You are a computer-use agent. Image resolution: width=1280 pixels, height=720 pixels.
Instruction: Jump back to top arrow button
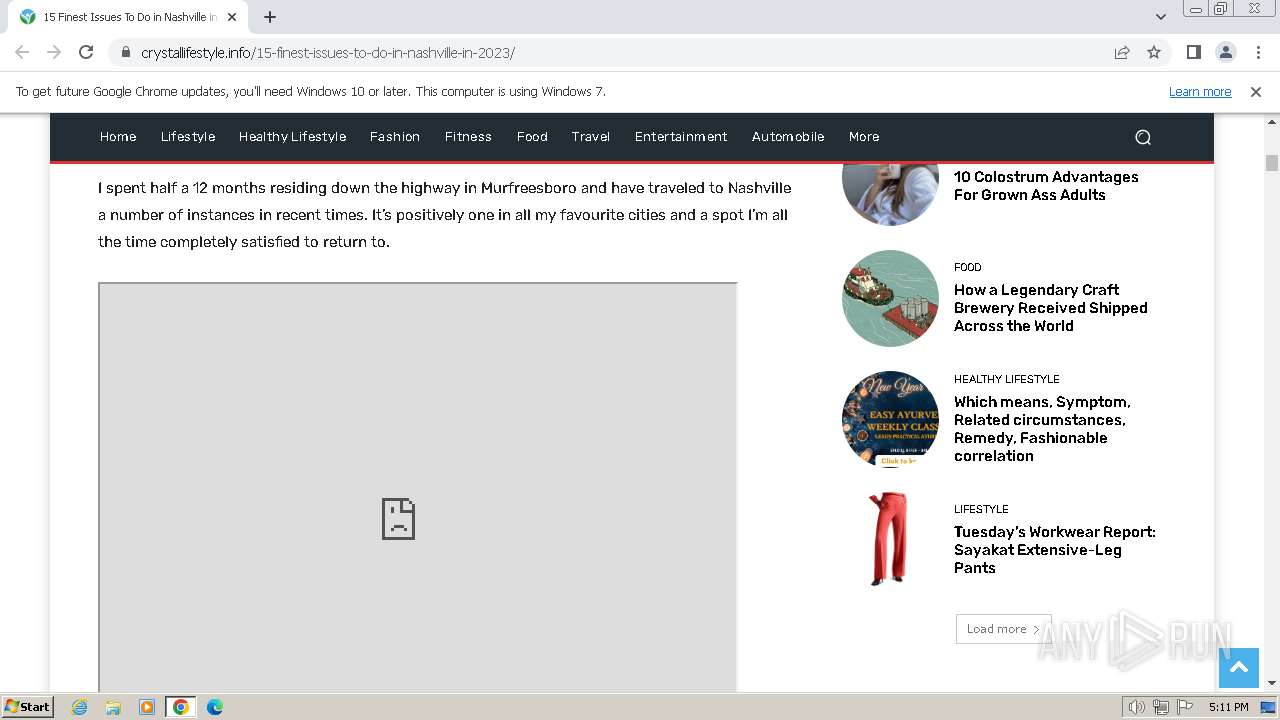(1238, 668)
